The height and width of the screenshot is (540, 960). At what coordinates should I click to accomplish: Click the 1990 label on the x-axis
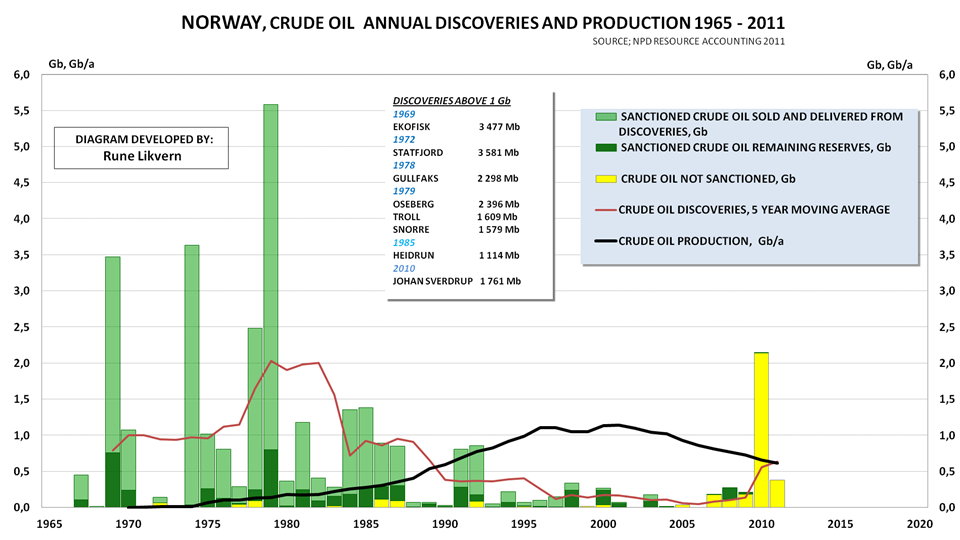445,523
